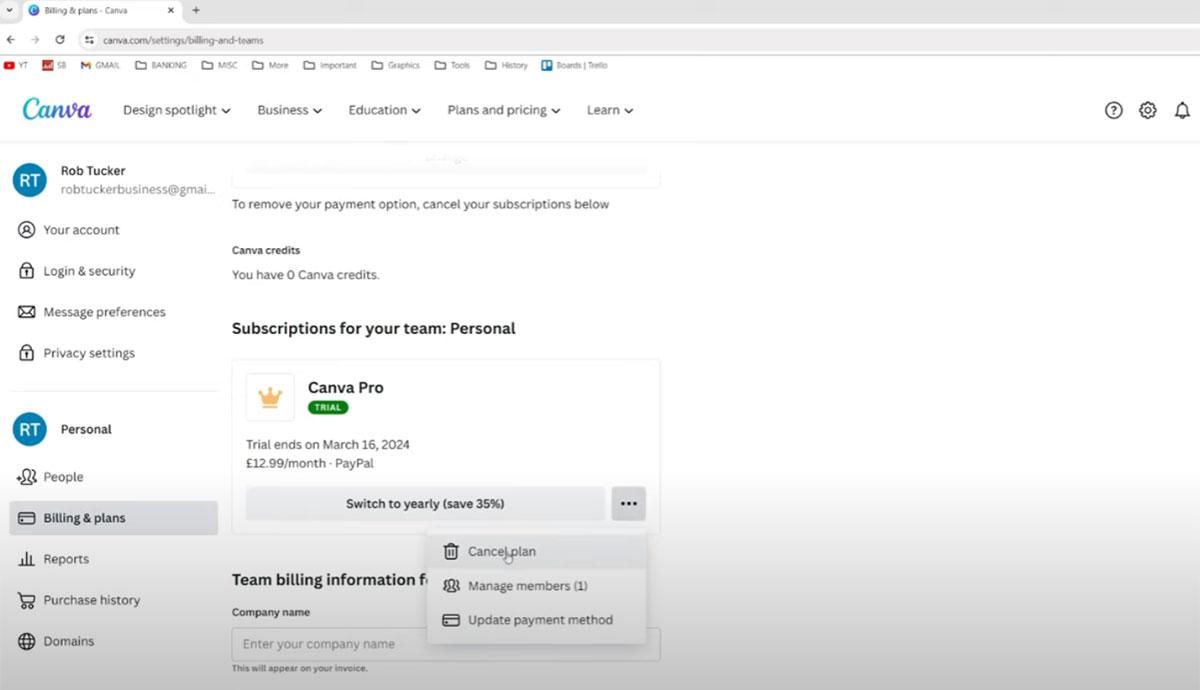1200x690 pixels.
Task: Go back with the browser back arrow
Action: coord(11,40)
